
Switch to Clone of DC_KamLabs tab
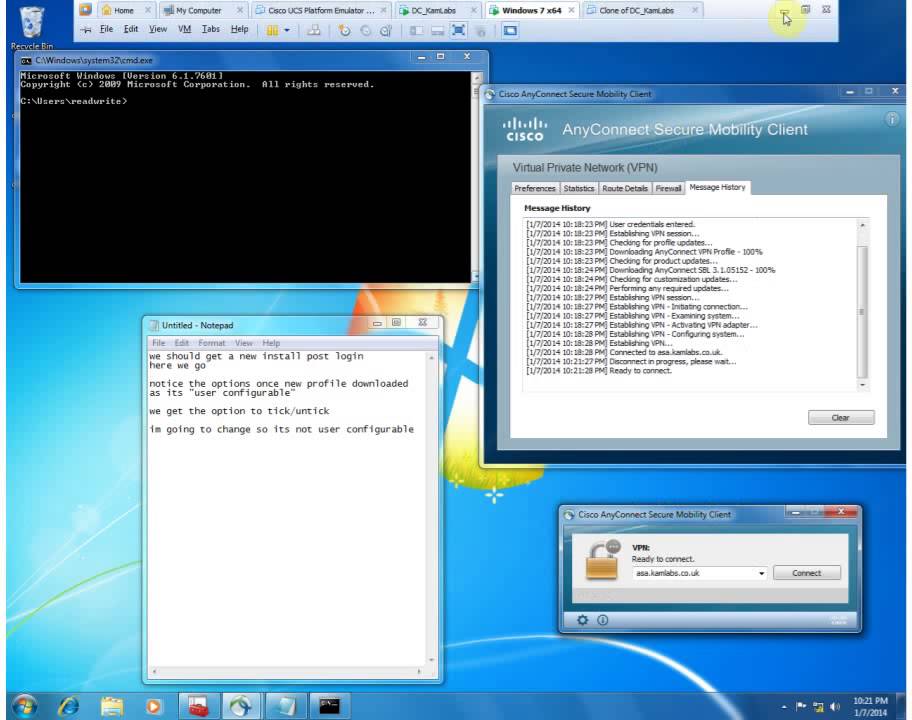click(637, 10)
